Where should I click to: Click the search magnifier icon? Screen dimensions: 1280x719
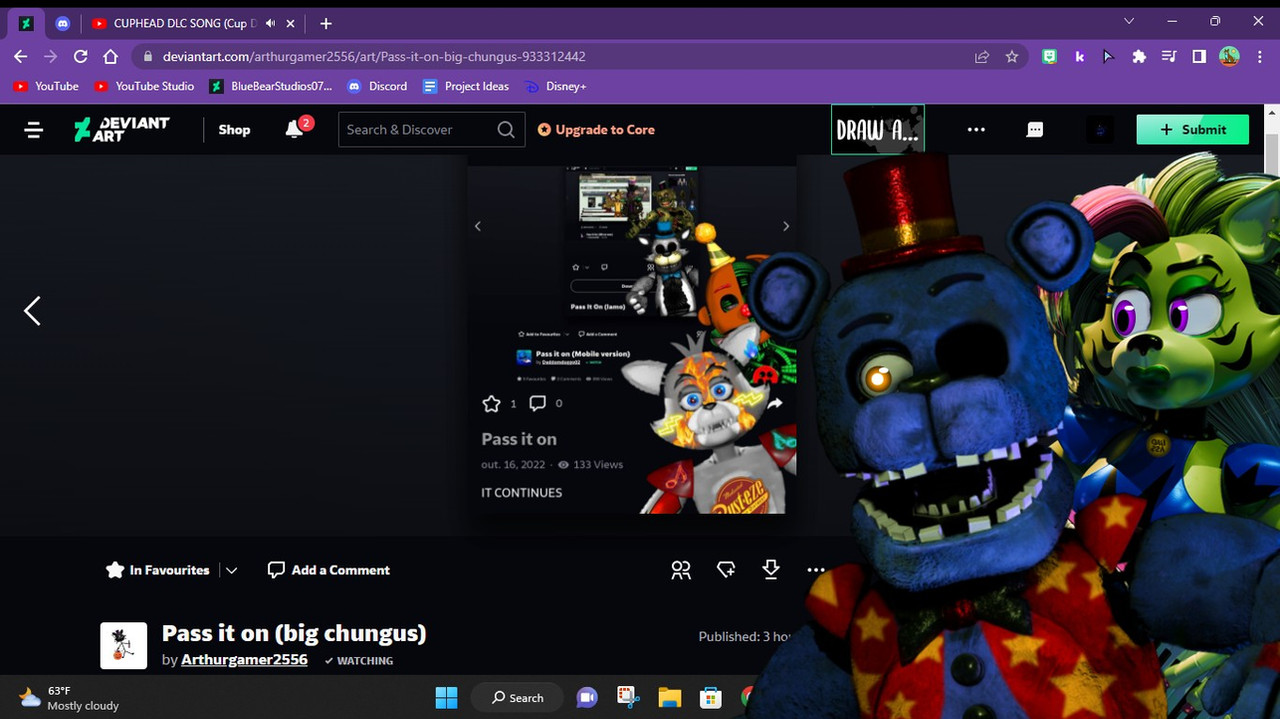(506, 130)
